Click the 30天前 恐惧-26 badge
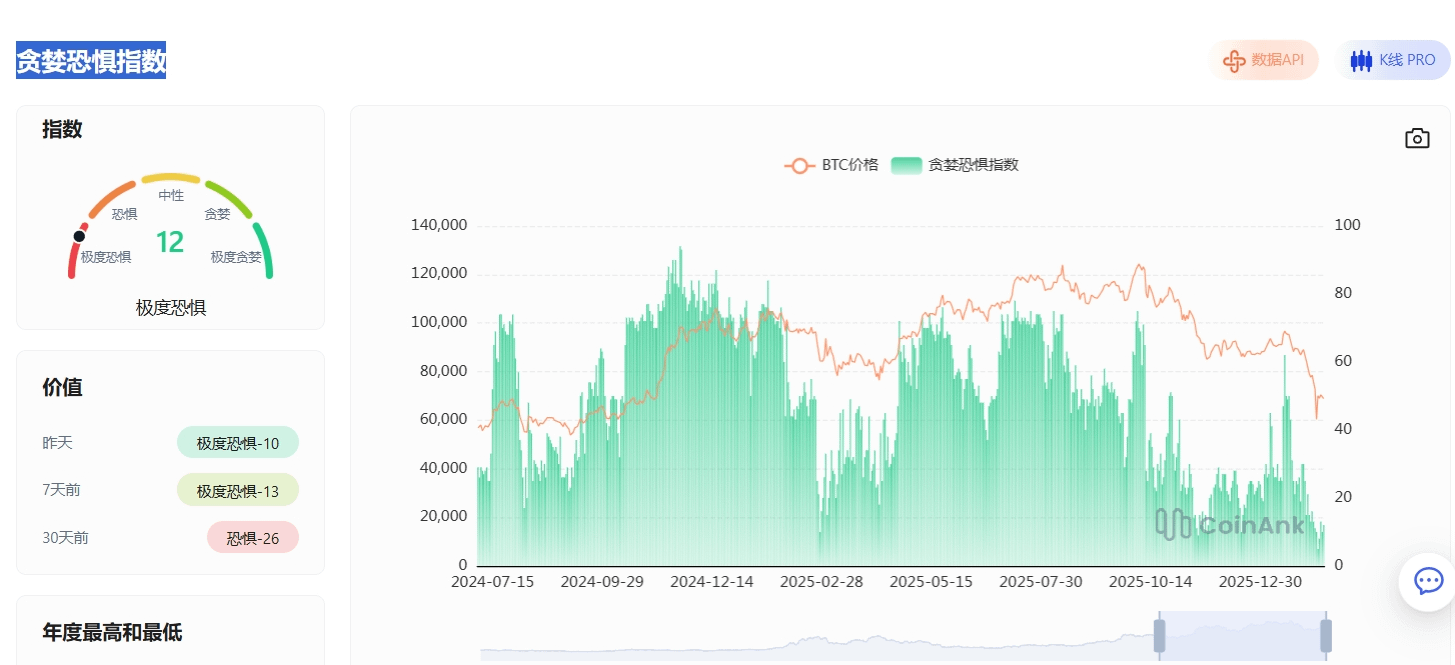 [x=253, y=538]
